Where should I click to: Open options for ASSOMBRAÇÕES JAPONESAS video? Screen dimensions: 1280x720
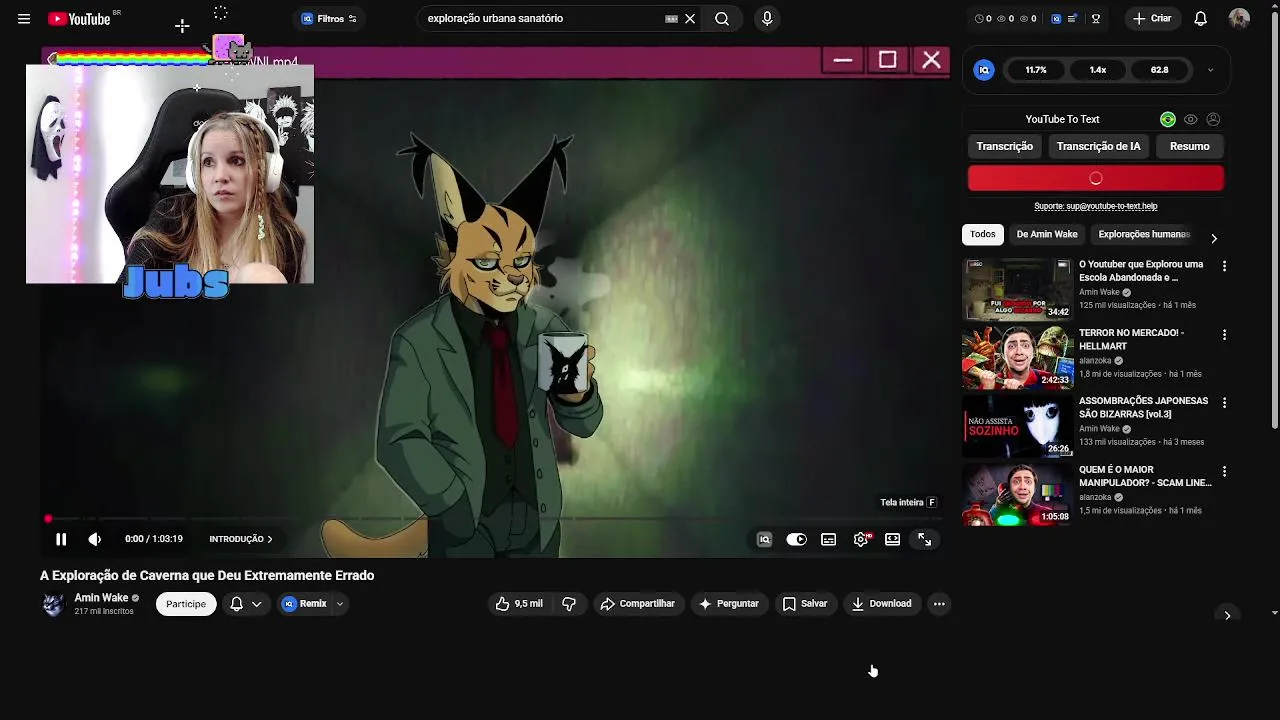tap(1224, 402)
